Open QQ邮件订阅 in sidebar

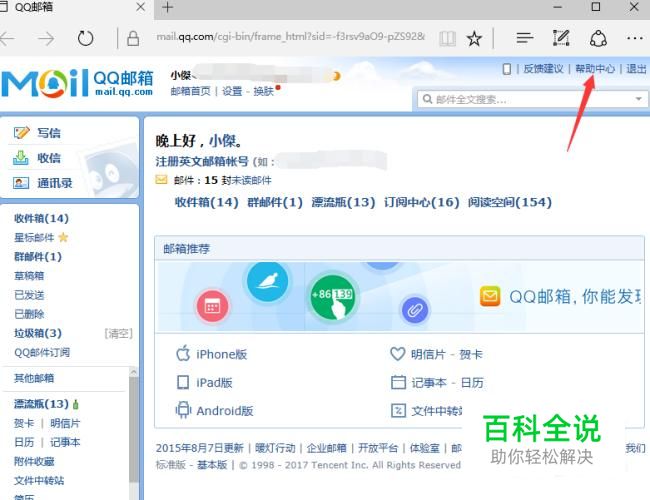coord(42,352)
